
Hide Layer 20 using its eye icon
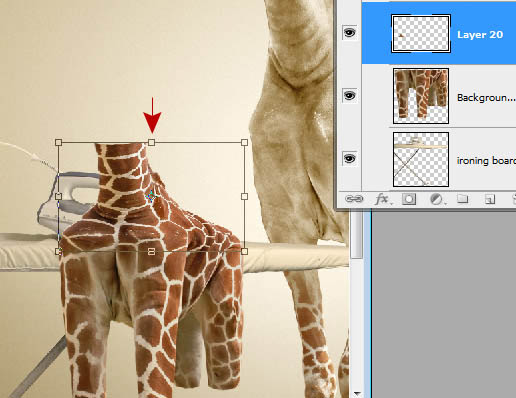(x=349, y=32)
